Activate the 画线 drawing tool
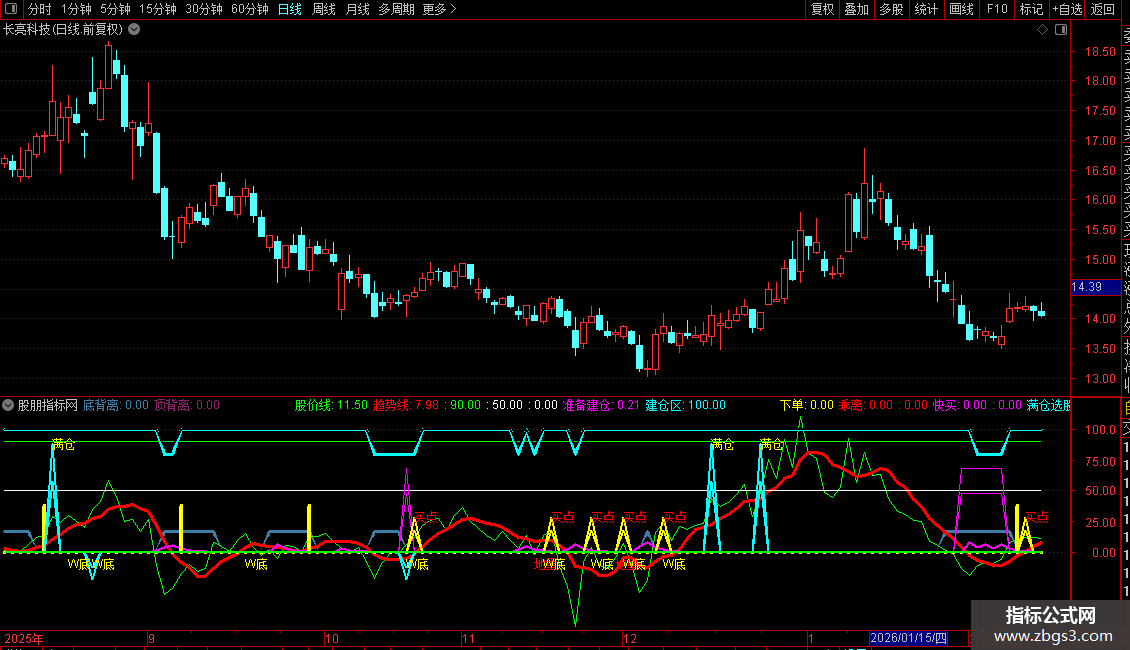 click(x=961, y=9)
